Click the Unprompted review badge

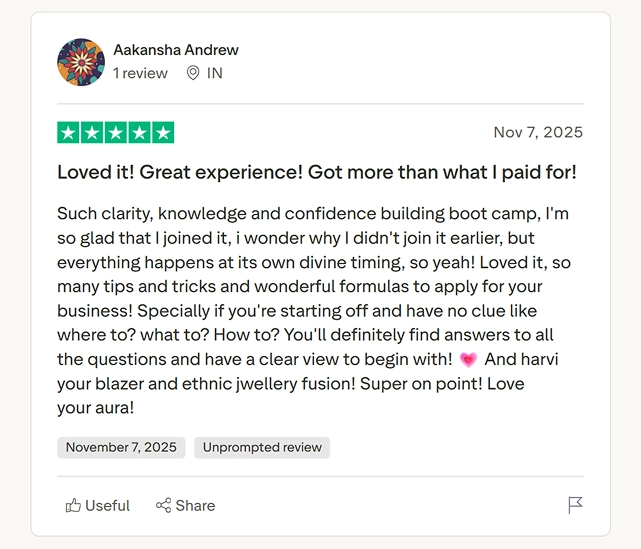click(262, 447)
